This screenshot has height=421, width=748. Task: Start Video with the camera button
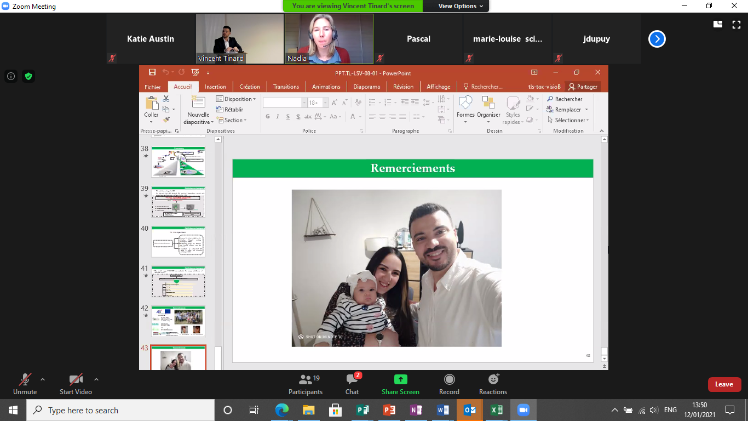coord(75,383)
